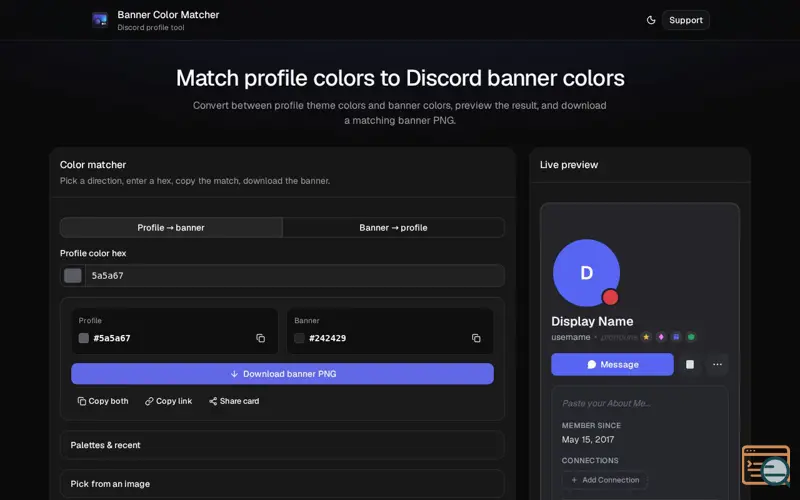The height and width of the screenshot is (500, 800).
Task: Click the square icon button beside Message
Action: click(x=690, y=364)
